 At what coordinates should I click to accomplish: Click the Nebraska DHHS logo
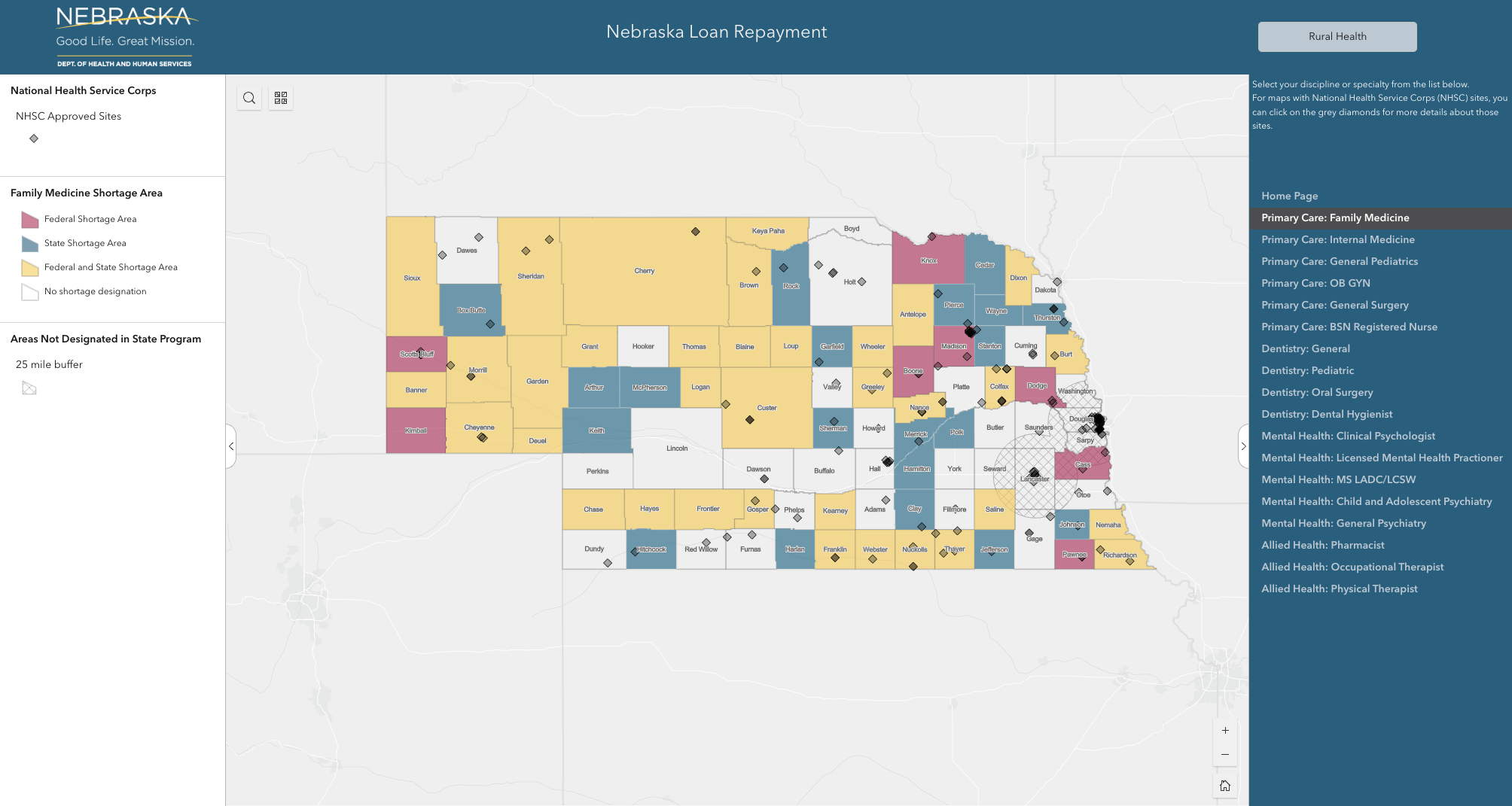[x=125, y=37]
